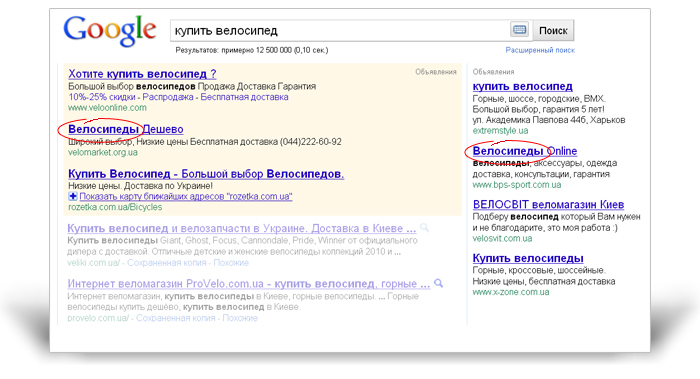Image resolution: width=700 pixels, height=379 pixels.
Task: Click the veliki.com.ua/ URL text
Action: (x=93, y=262)
